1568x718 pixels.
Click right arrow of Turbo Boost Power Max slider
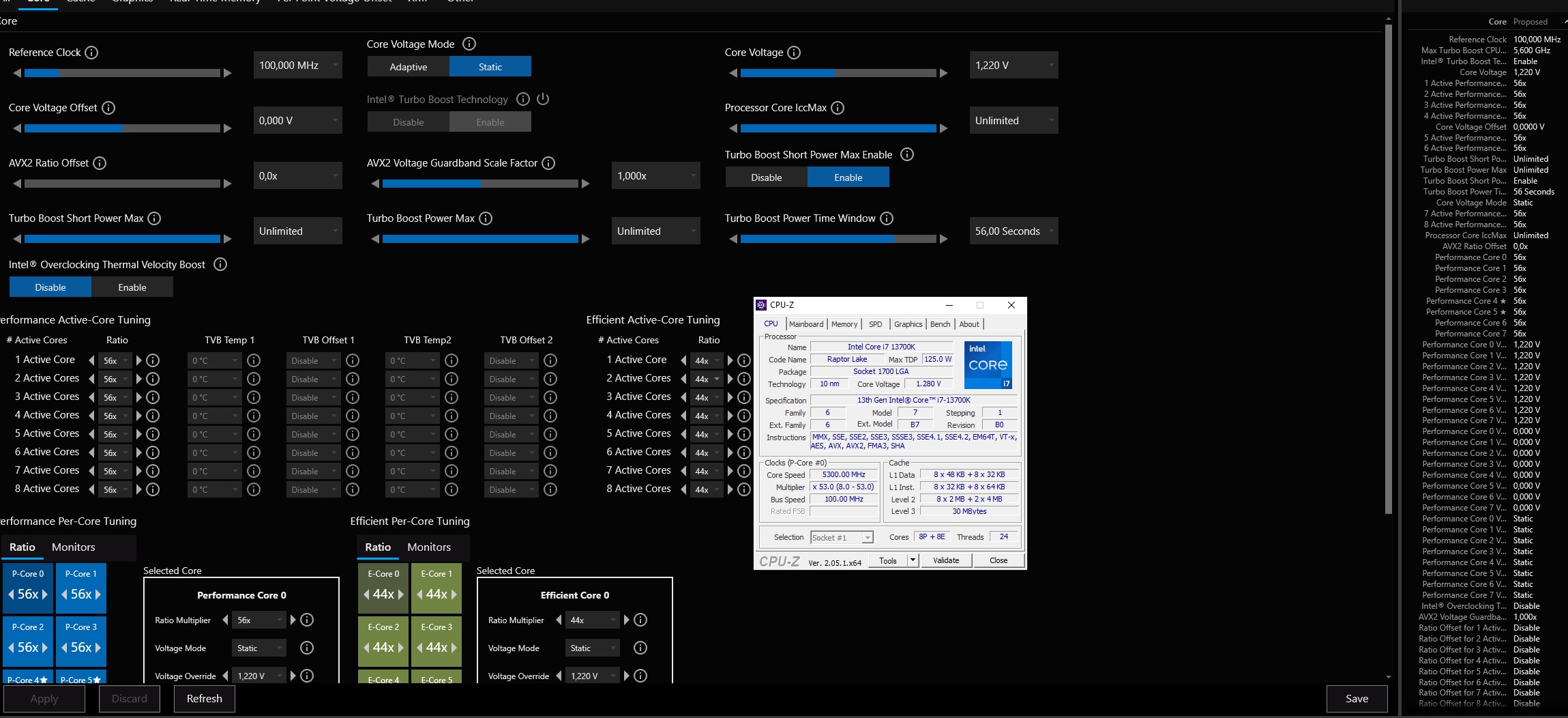(585, 239)
